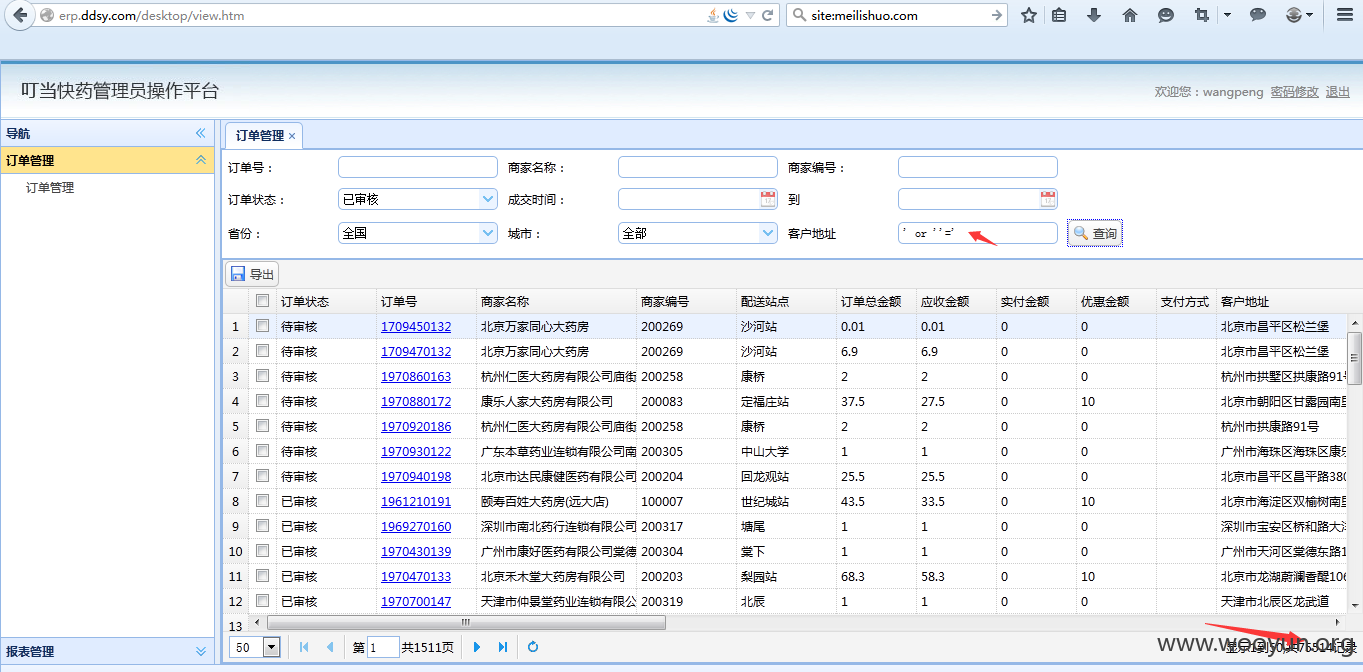Go to first page of grid
Image resolution: width=1363 pixels, height=672 pixels.
click(304, 647)
